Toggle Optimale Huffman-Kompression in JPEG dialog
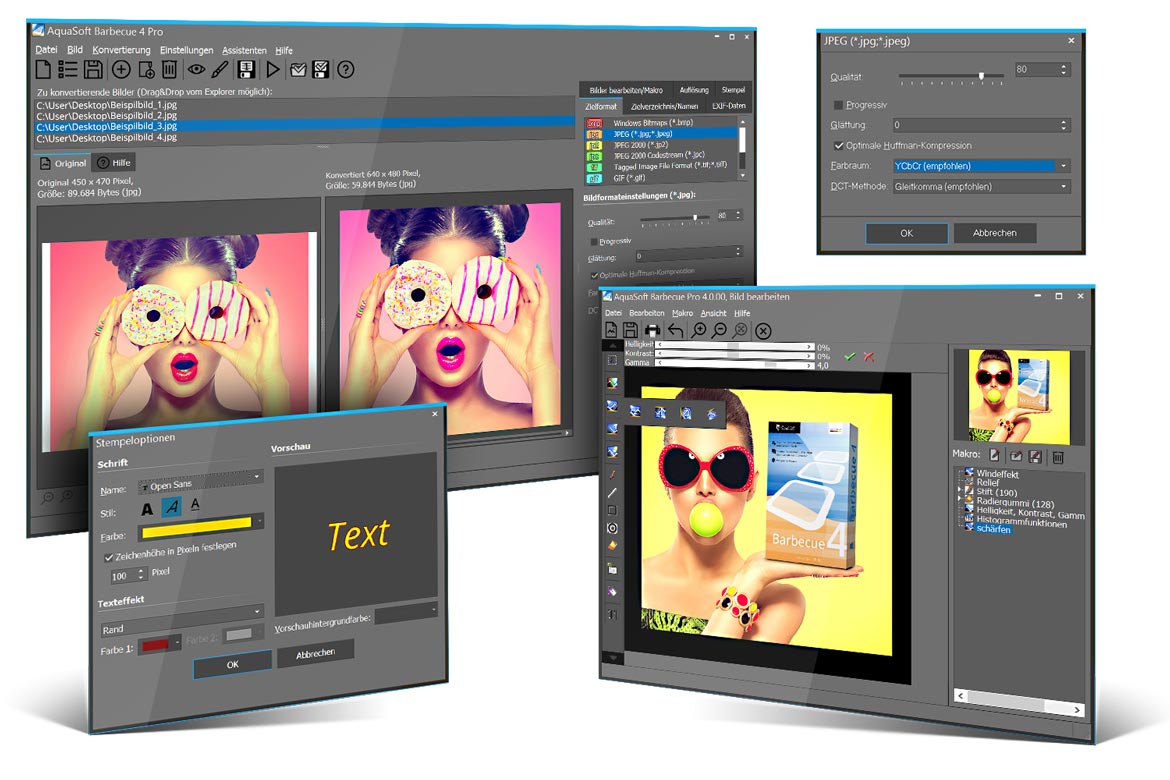 [838, 146]
